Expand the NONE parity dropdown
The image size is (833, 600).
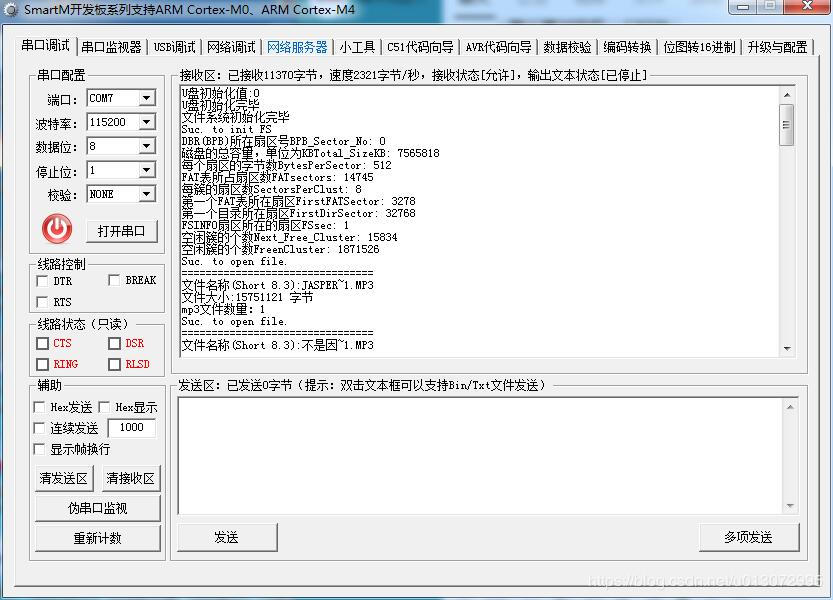pyautogui.click(x=147, y=194)
